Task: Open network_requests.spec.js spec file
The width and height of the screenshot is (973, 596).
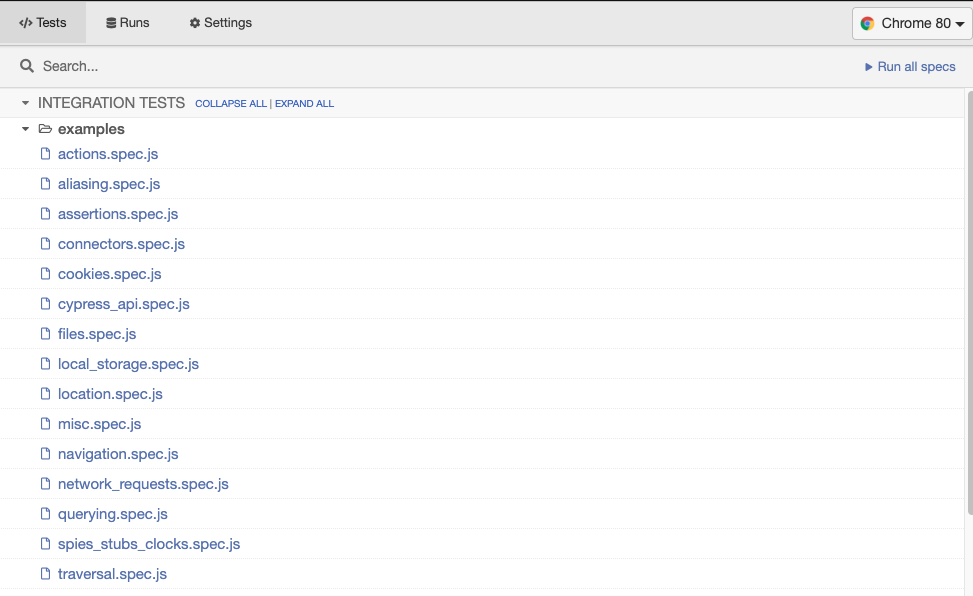Action: 143,484
